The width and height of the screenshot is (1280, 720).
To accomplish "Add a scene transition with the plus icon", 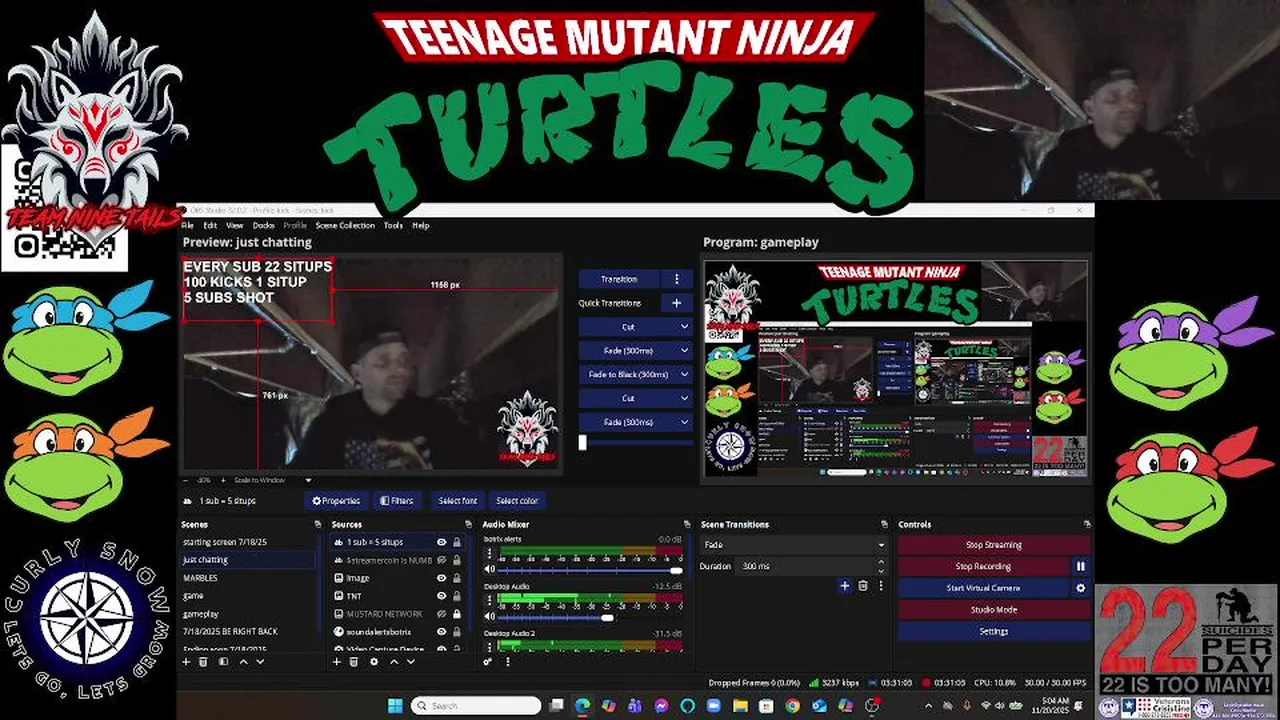I will click(x=845, y=586).
